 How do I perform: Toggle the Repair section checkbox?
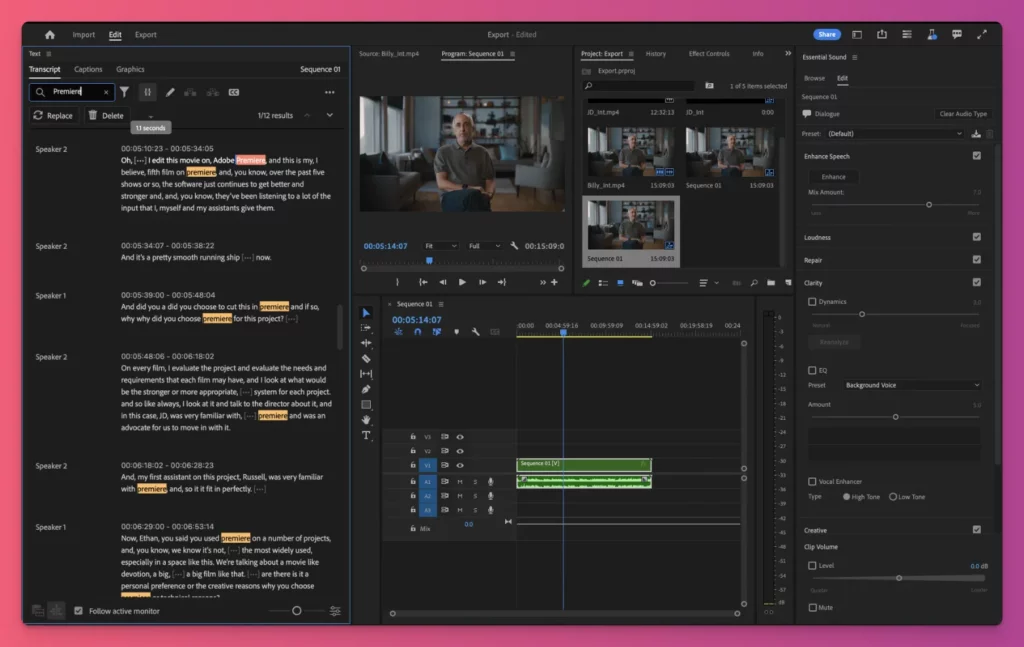(976, 260)
